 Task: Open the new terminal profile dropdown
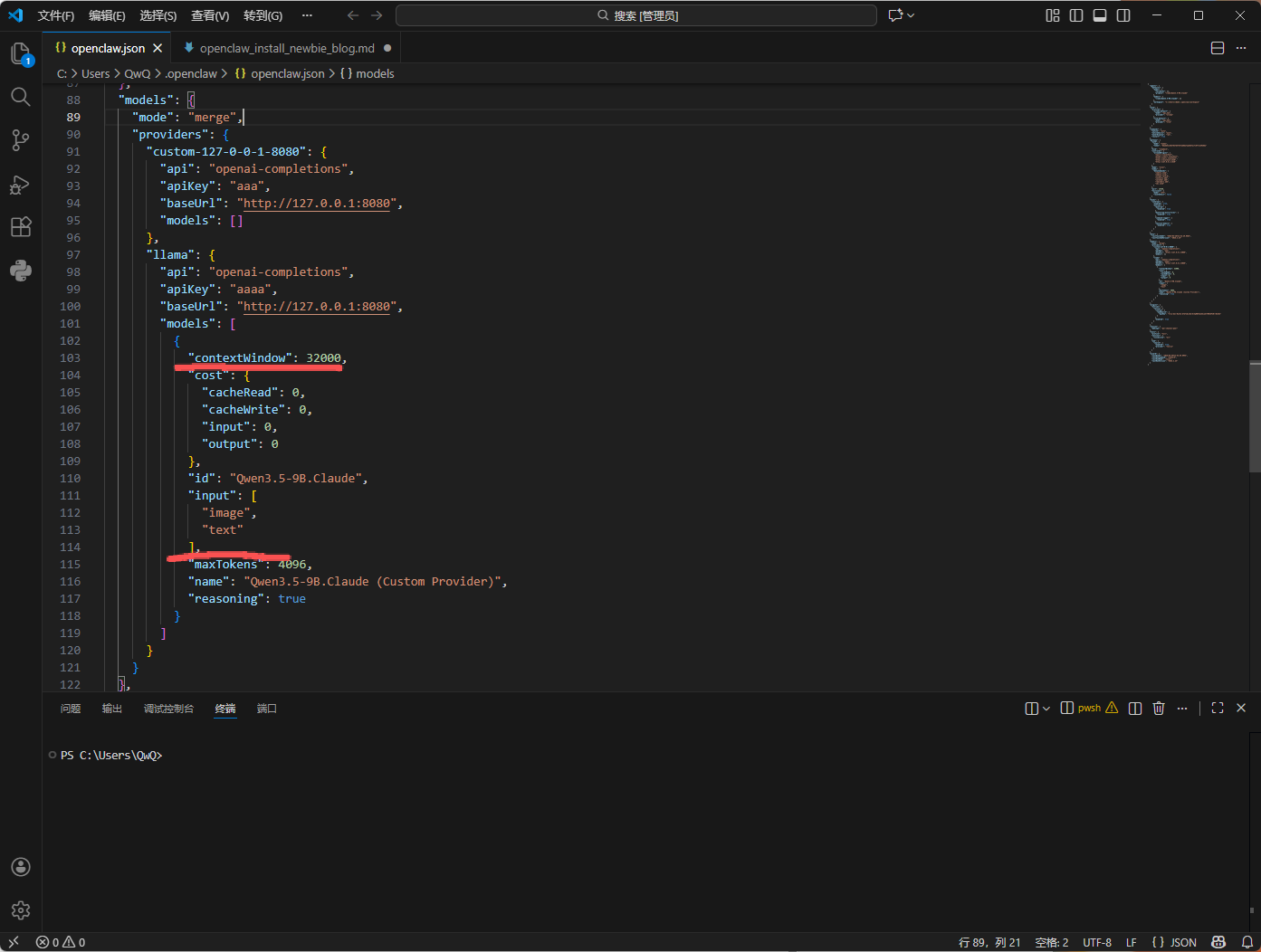tap(1046, 709)
